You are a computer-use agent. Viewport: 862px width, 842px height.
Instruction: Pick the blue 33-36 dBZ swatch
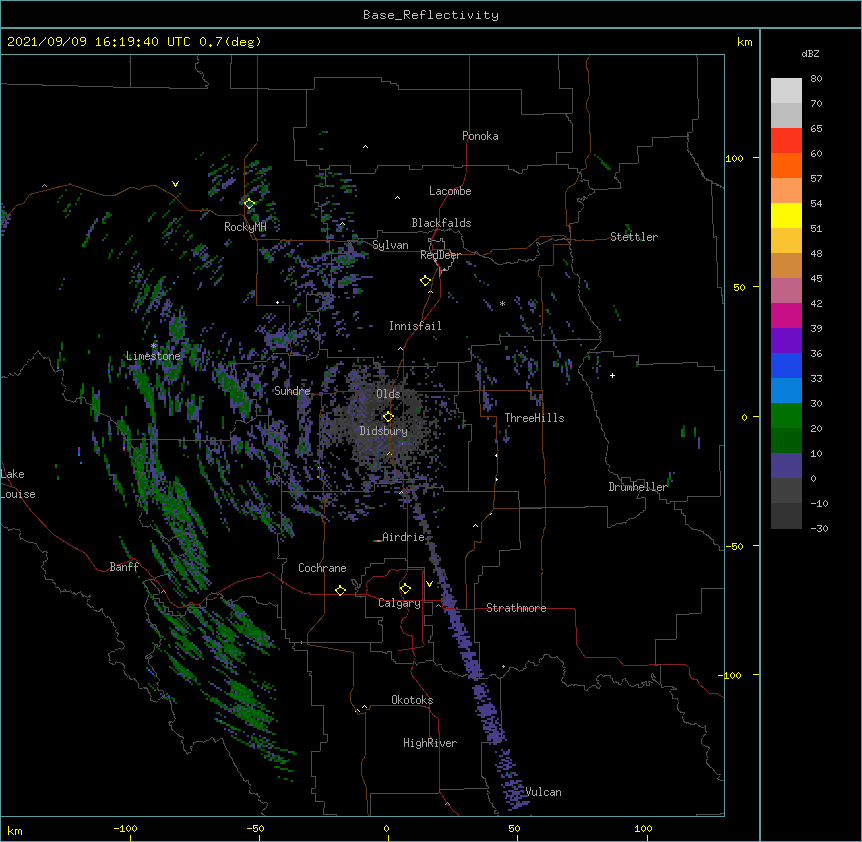[x=786, y=366]
